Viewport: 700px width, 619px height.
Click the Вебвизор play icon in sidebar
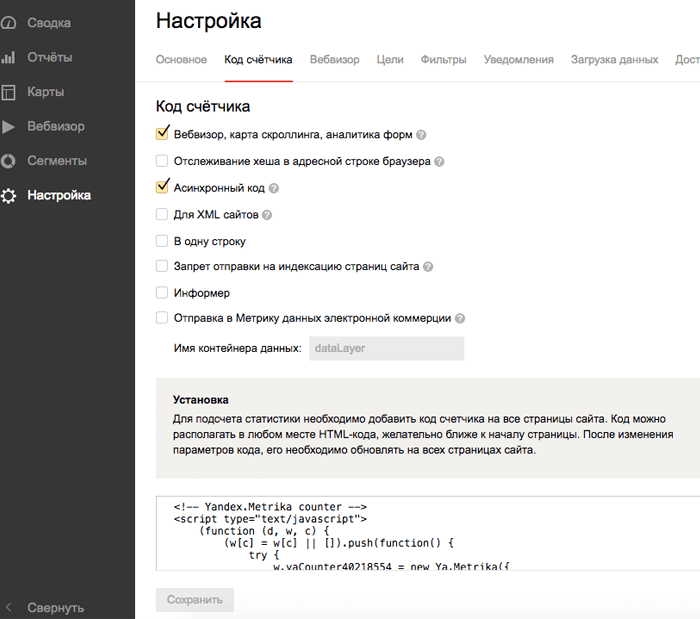pos(8,126)
